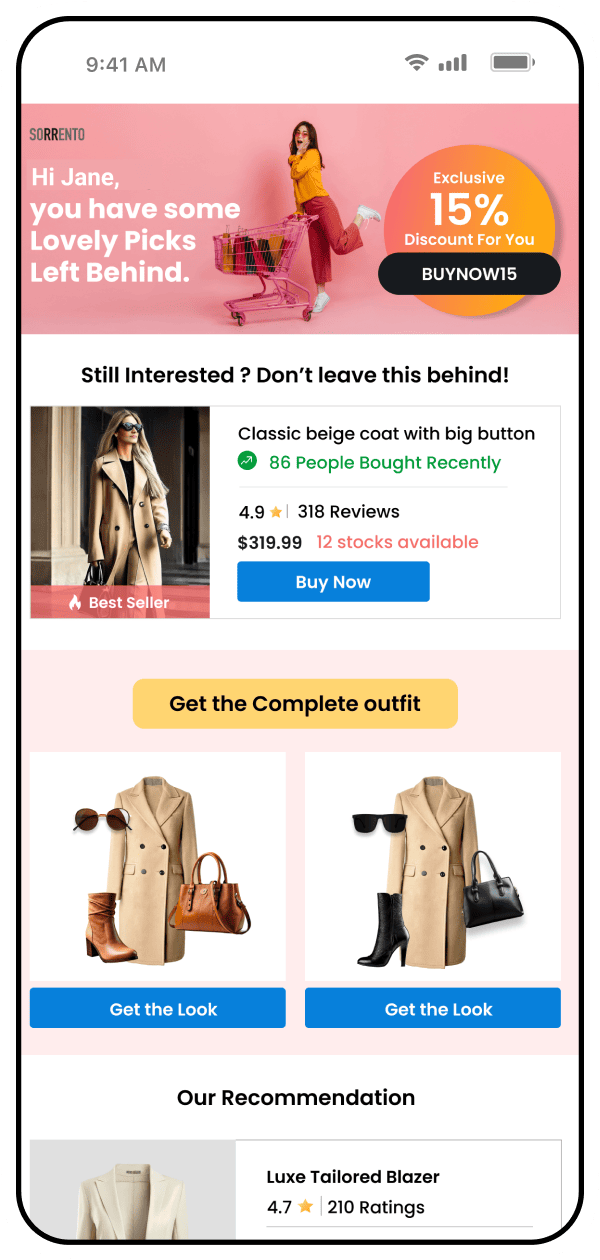
Task: Click the blue Buy Now button
Action: tap(333, 582)
